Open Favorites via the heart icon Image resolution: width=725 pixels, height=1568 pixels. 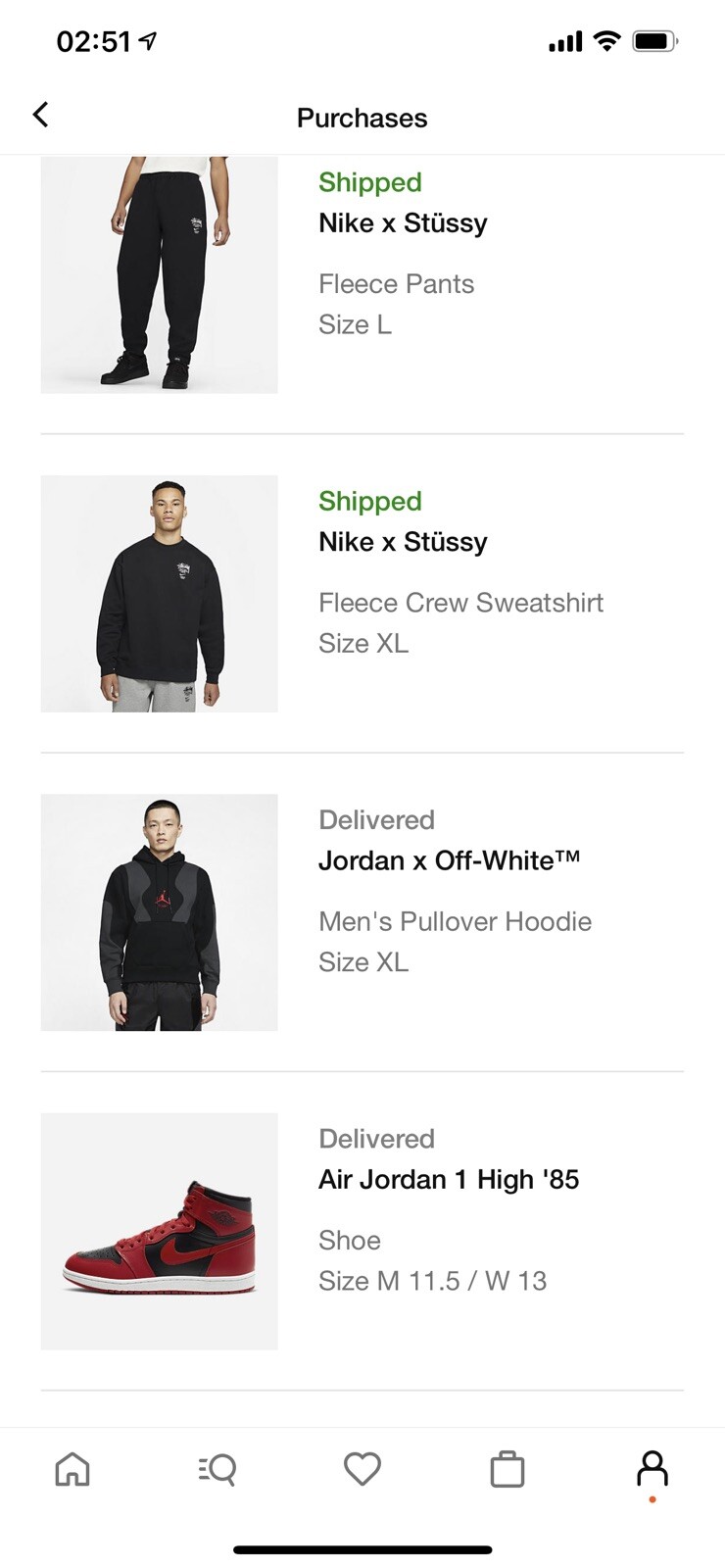362,1469
